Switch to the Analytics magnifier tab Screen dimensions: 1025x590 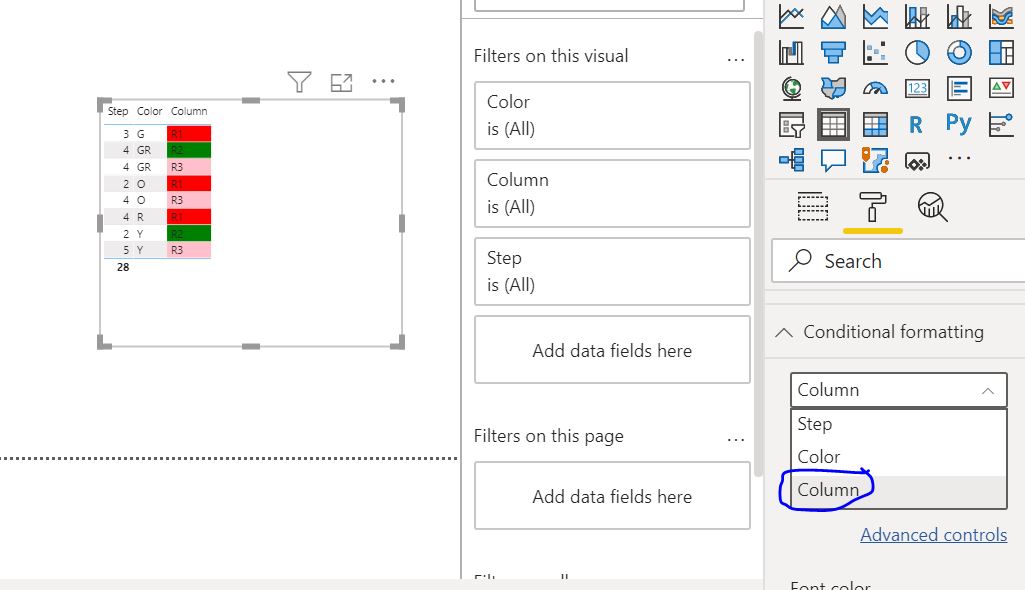(933, 207)
